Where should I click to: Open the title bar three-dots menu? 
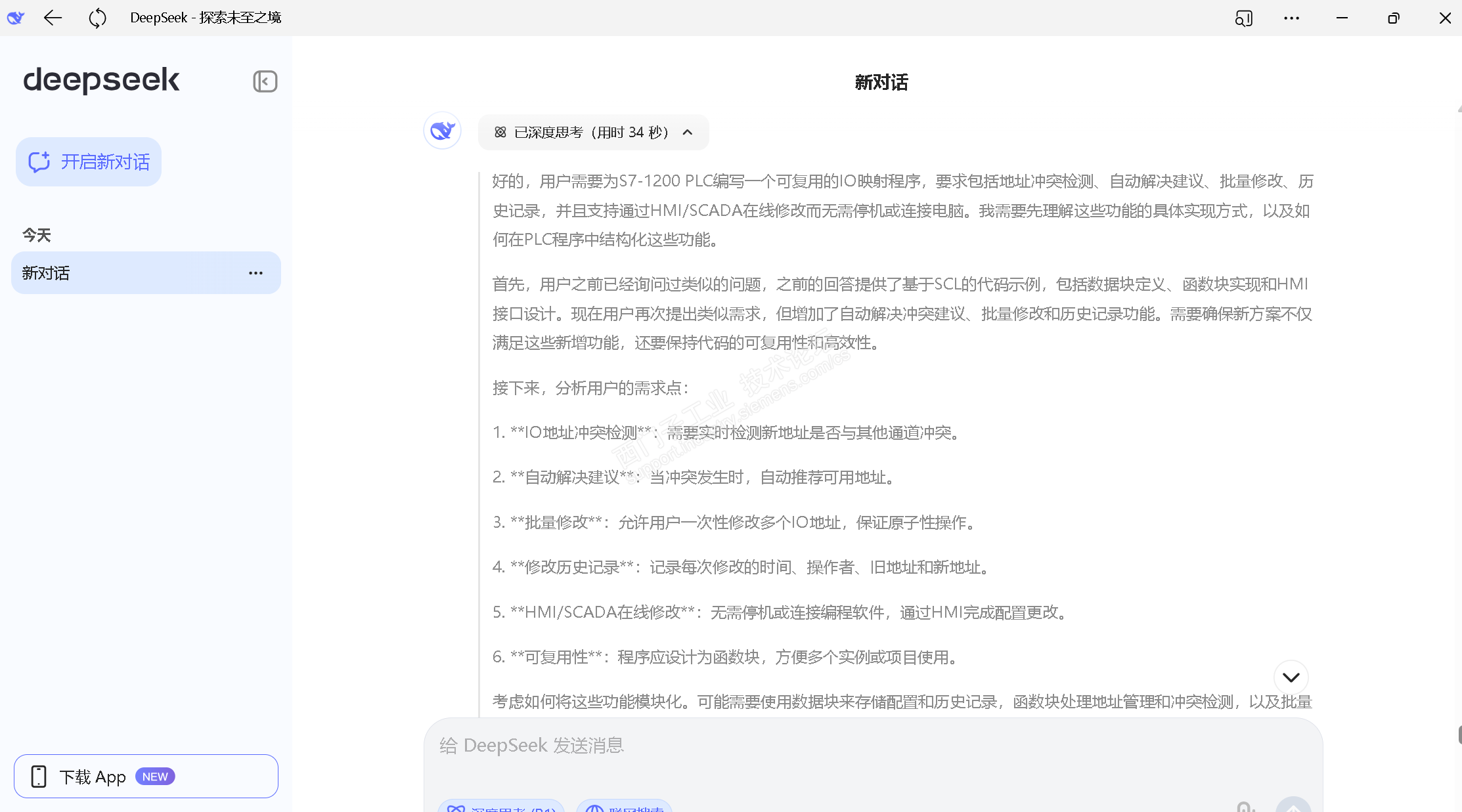tap(1291, 18)
